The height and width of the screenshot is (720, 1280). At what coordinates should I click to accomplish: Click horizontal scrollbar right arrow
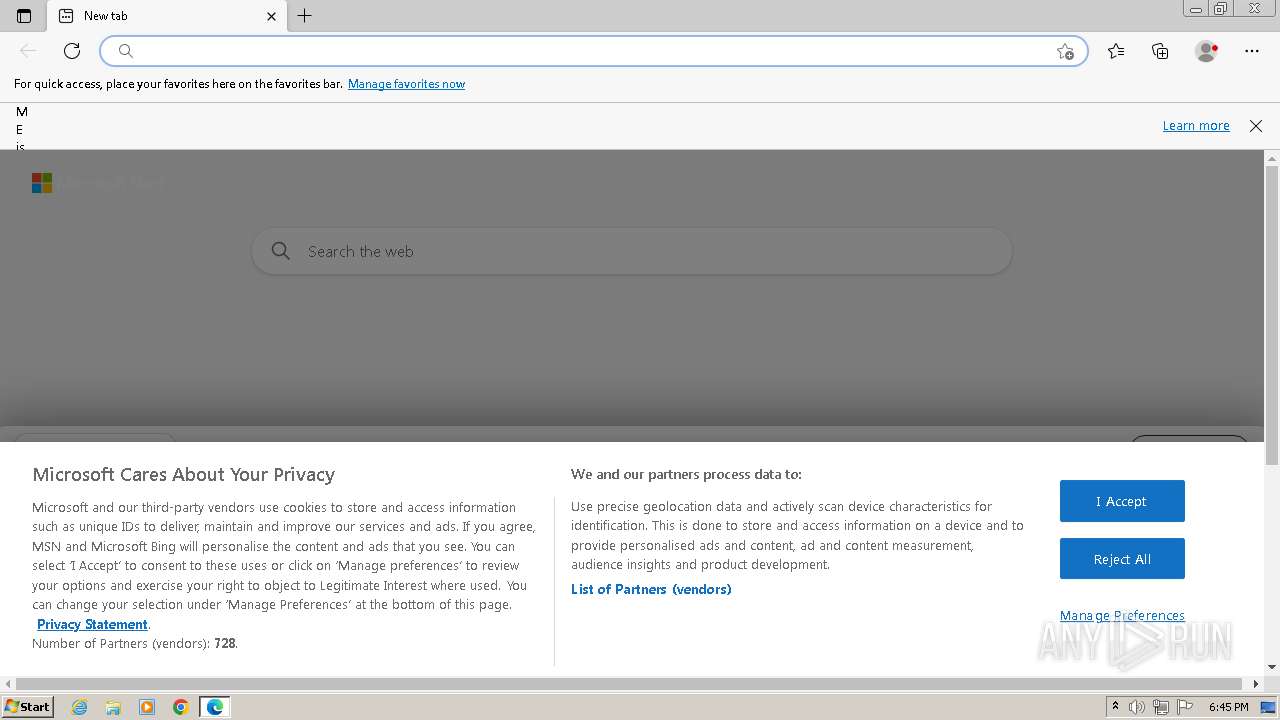click(x=1257, y=684)
